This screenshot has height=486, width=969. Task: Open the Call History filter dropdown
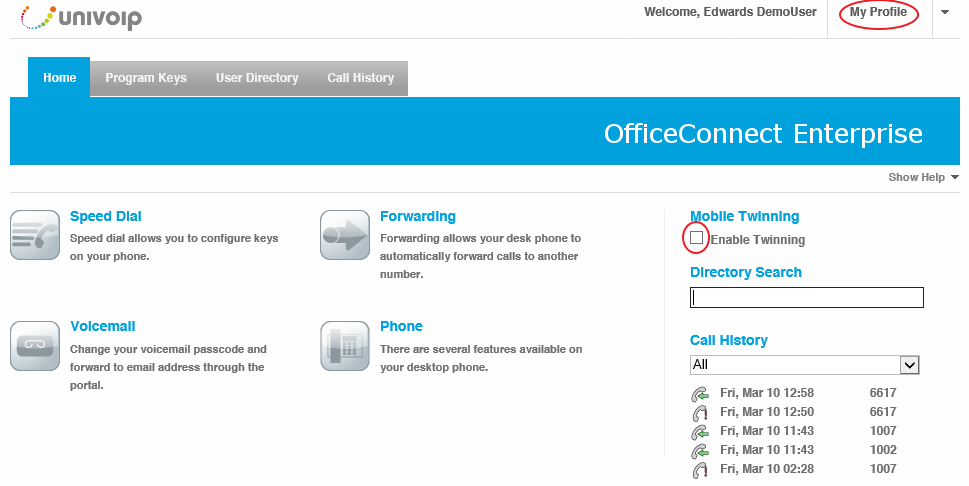point(804,365)
